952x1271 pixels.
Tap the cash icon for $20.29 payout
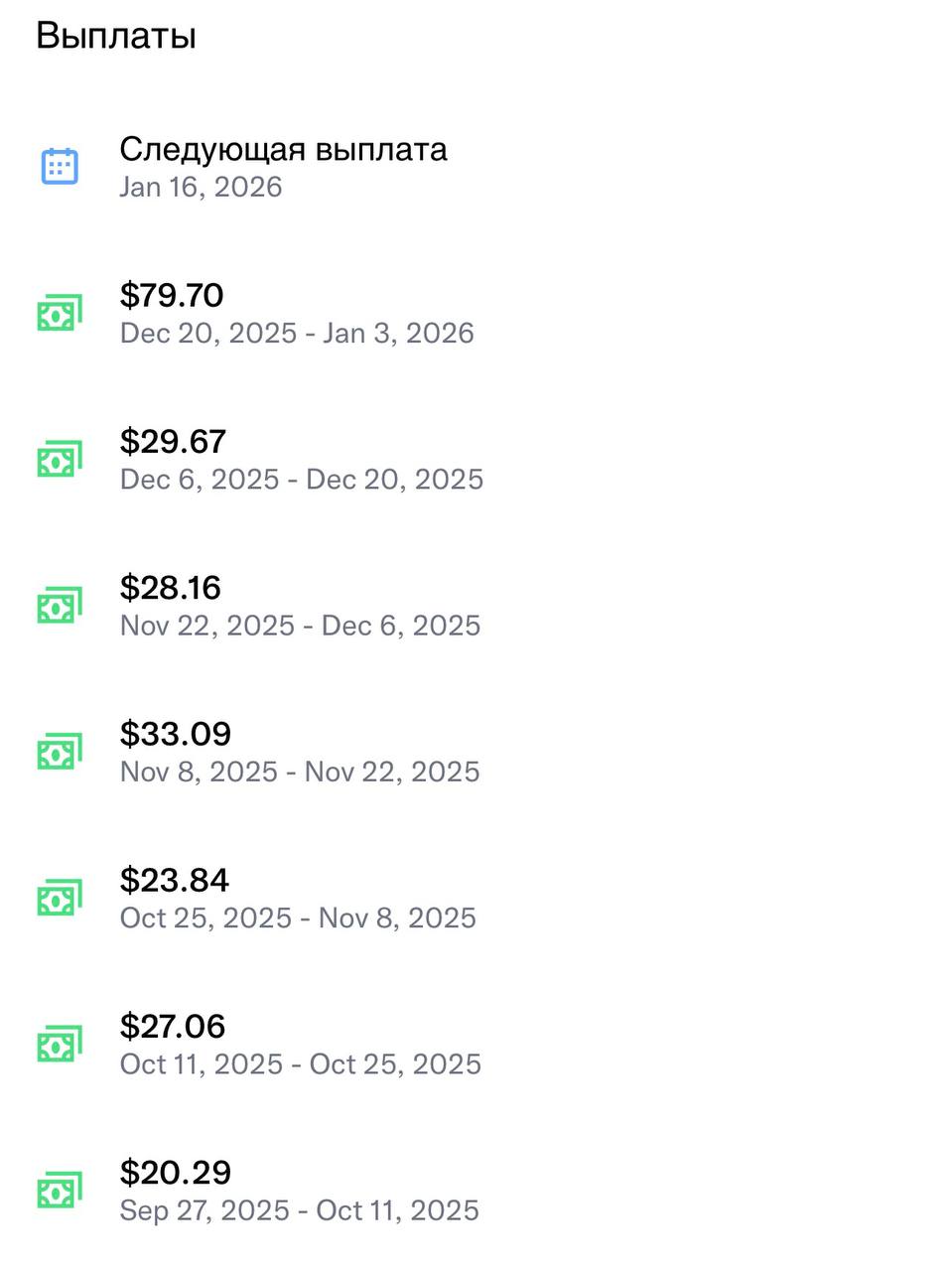60,1190
